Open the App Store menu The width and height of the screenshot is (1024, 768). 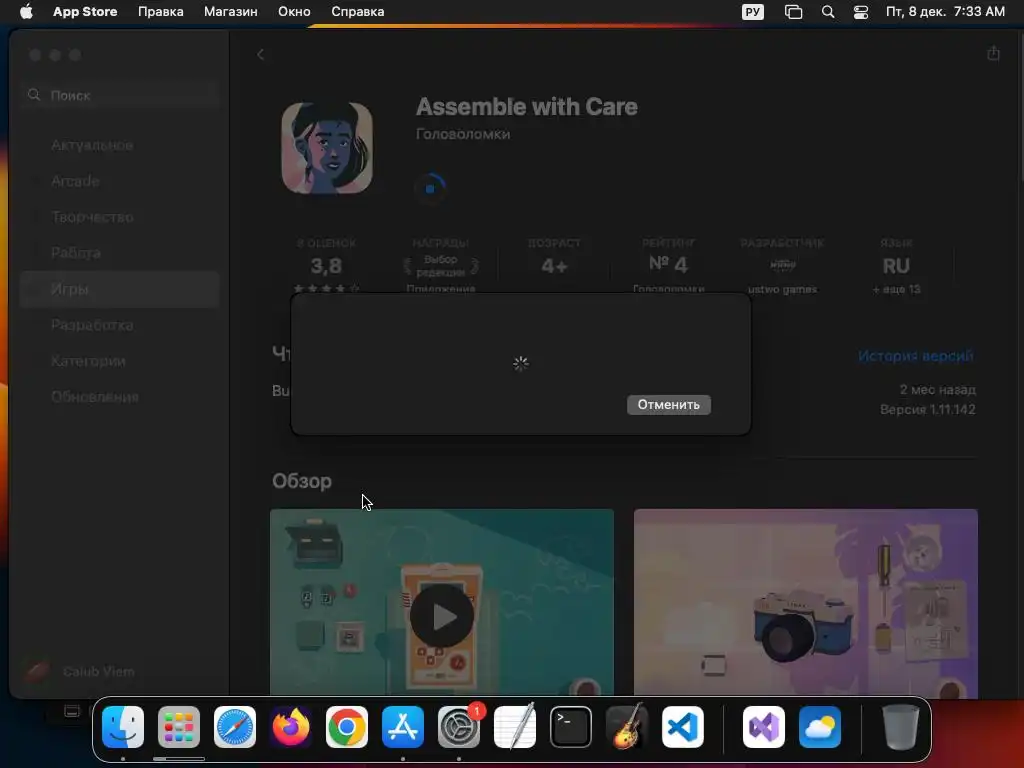coord(85,12)
